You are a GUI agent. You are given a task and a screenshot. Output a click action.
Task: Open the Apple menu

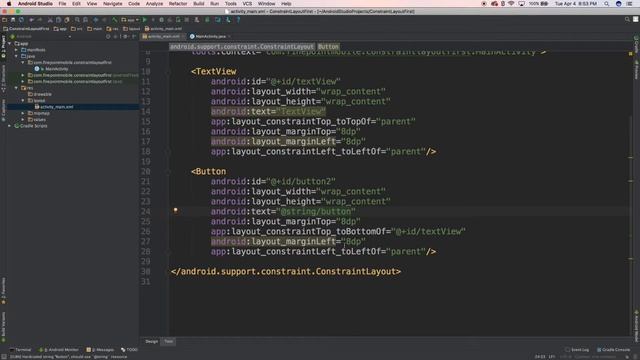(x=9, y=4)
